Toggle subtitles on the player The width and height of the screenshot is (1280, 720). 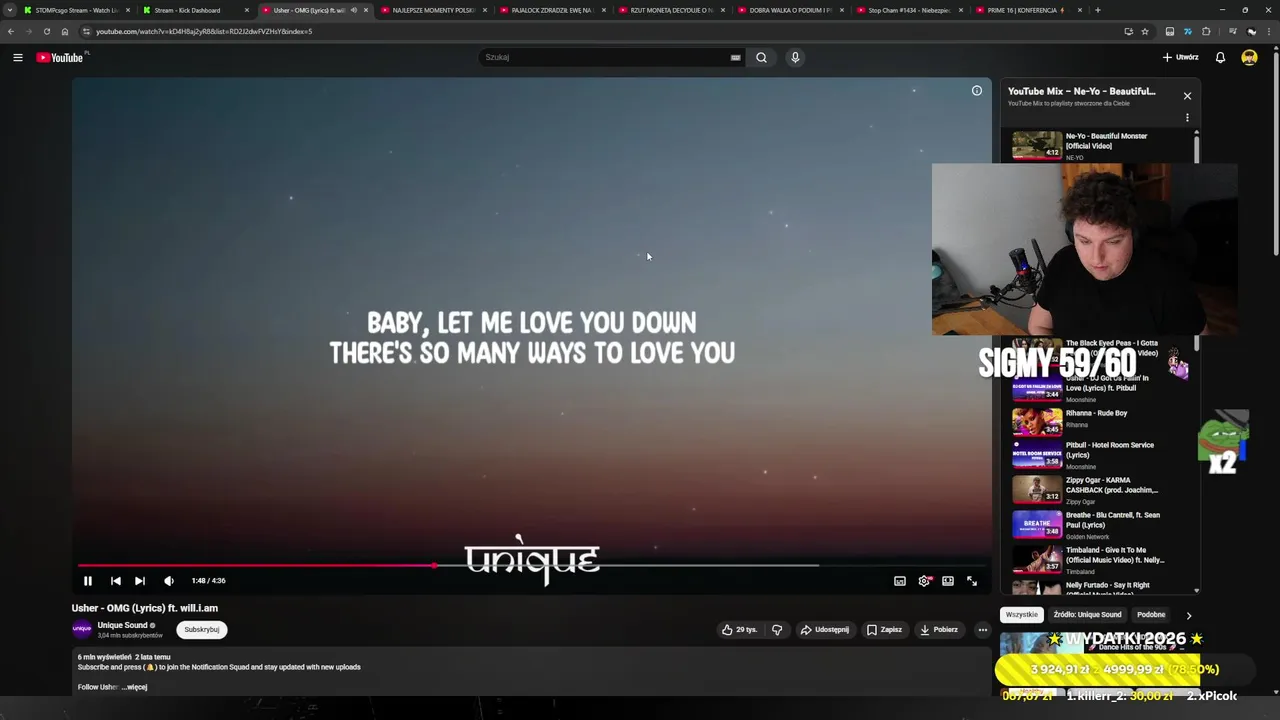(900, 581)
